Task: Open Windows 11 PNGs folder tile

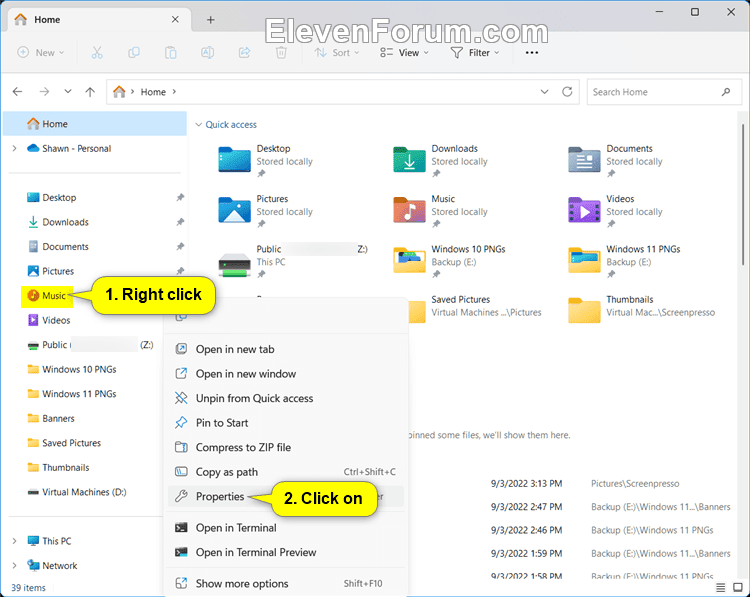Action: click(x=624, y=261)
